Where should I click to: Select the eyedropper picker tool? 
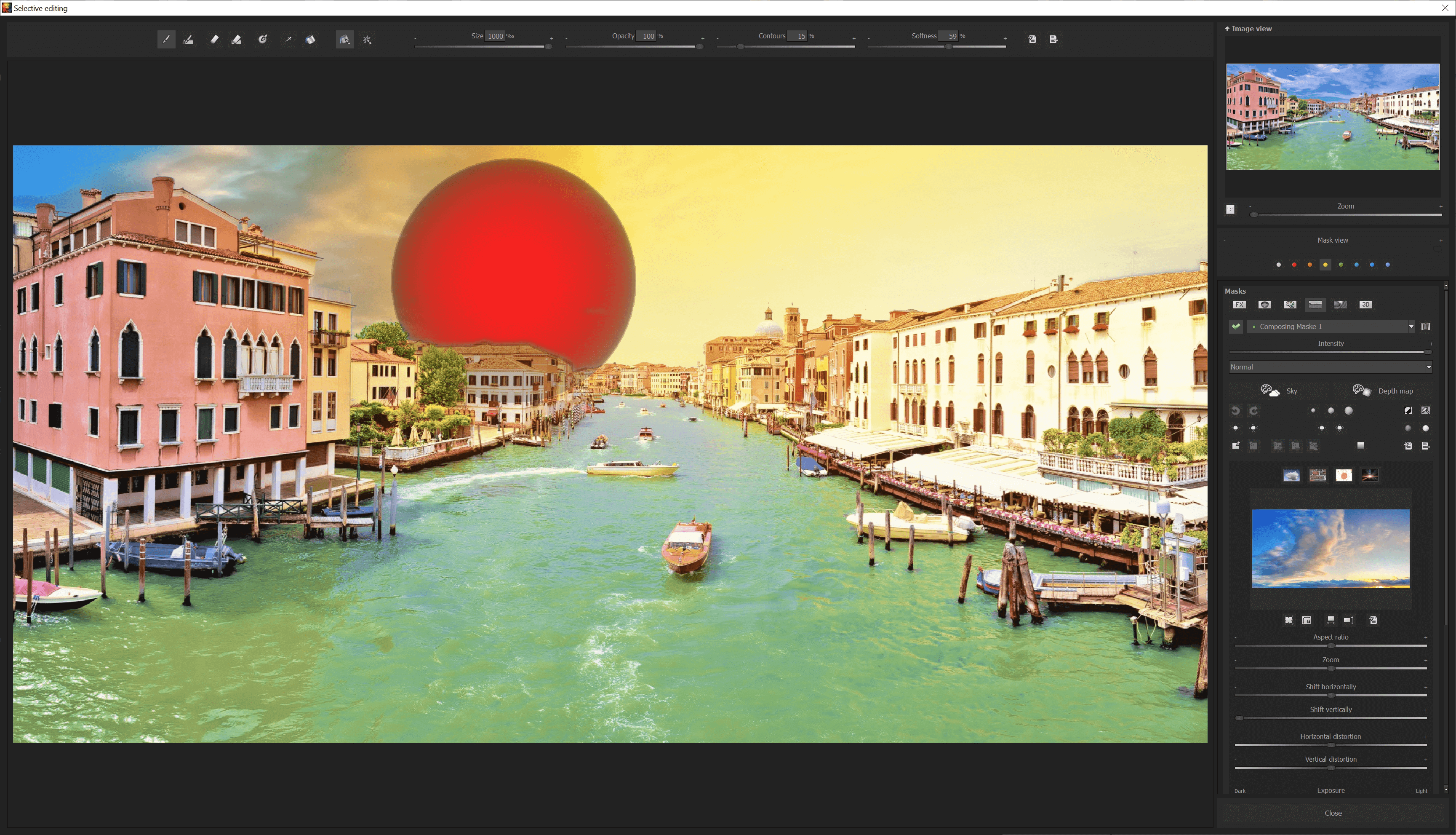(288, 40)
